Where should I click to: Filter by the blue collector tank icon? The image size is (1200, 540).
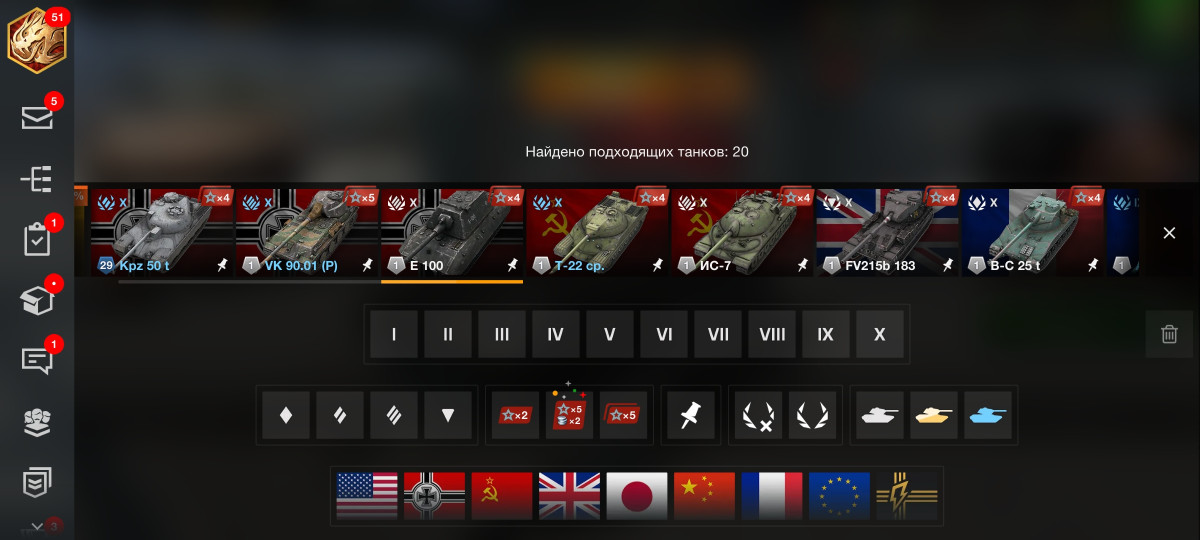tap(988, 415)
